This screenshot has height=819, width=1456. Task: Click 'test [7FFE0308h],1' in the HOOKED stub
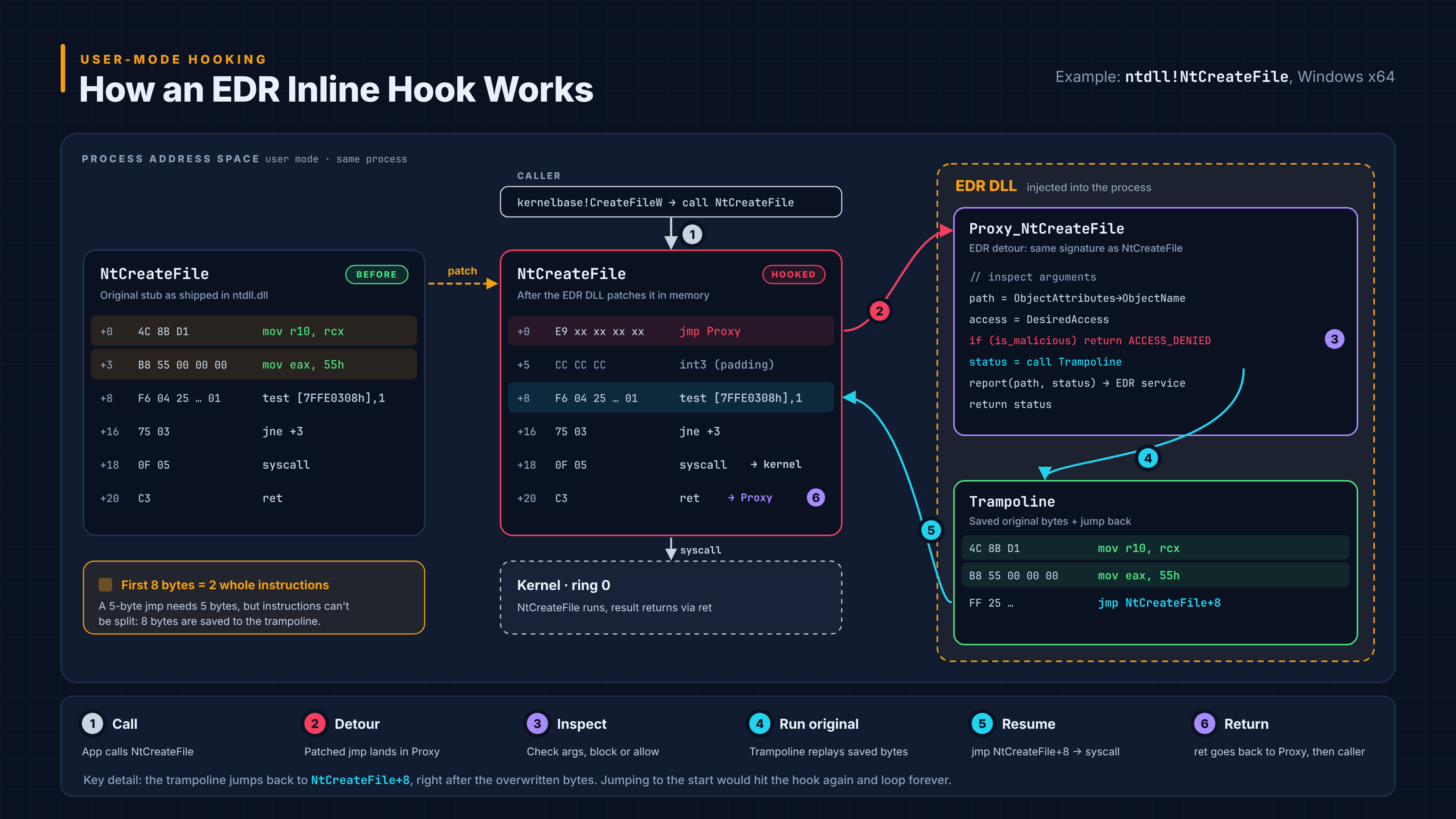tap(741, 398)
